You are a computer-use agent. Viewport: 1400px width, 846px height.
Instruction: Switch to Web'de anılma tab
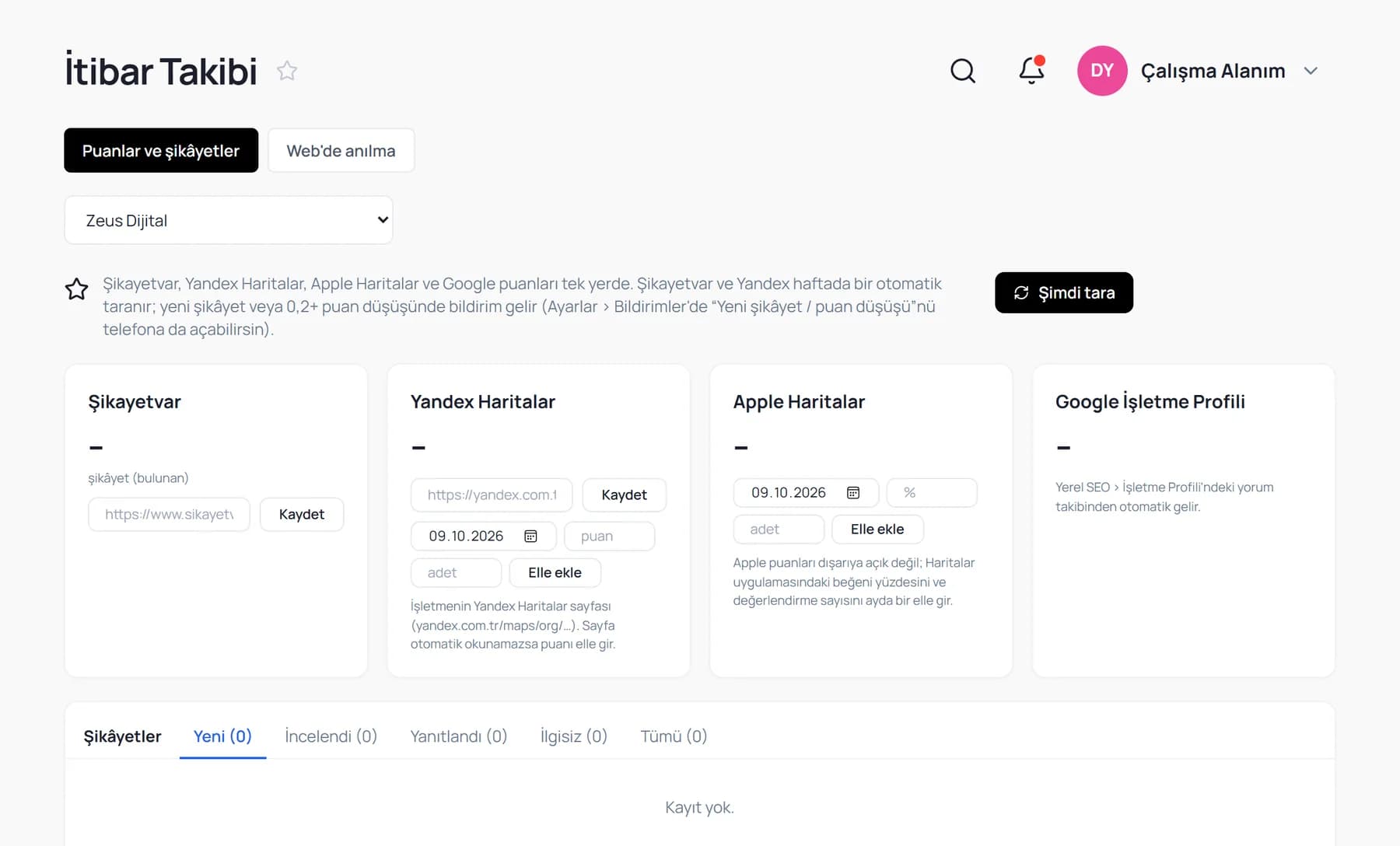click(341, 151)
